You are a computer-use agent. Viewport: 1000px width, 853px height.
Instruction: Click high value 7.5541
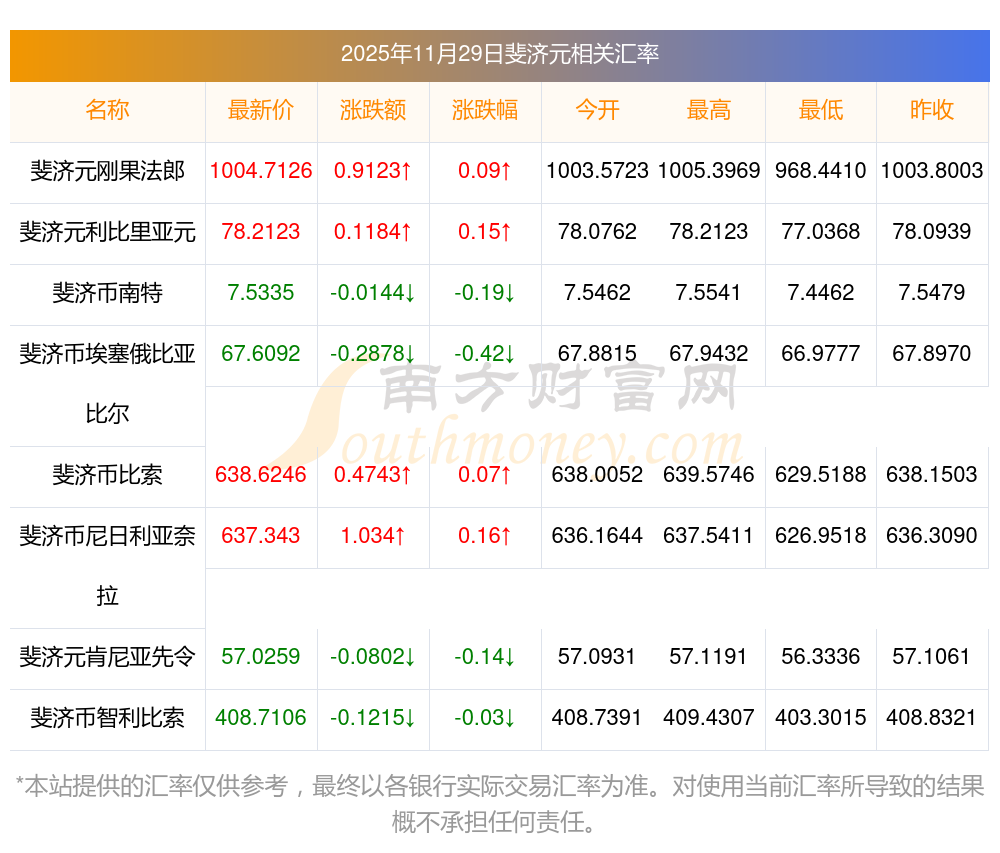[709, 293]
